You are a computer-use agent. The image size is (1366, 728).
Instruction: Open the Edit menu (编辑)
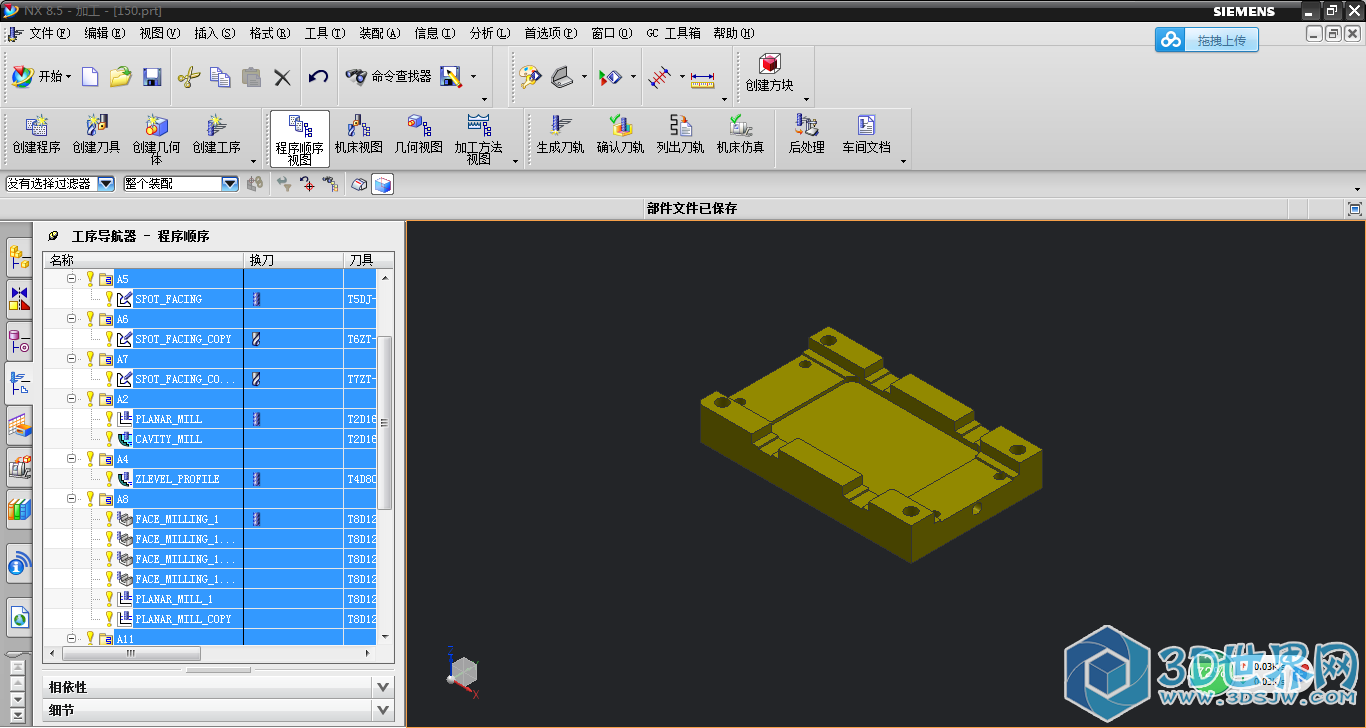click(x=105, y=33)
